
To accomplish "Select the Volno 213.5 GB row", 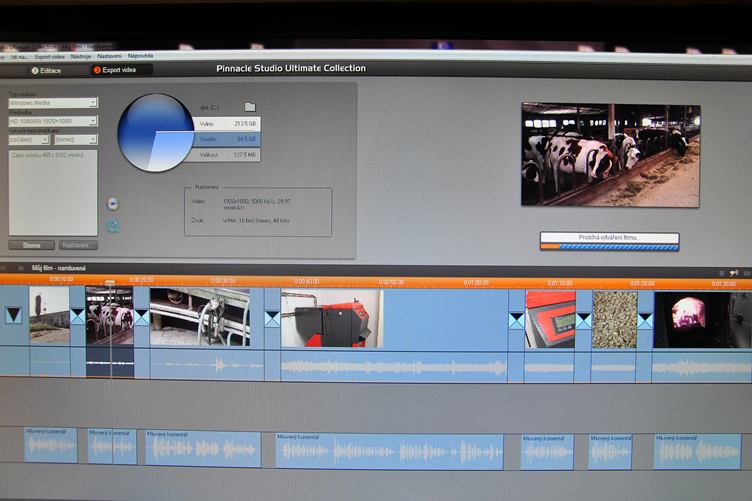I will 227,124.
